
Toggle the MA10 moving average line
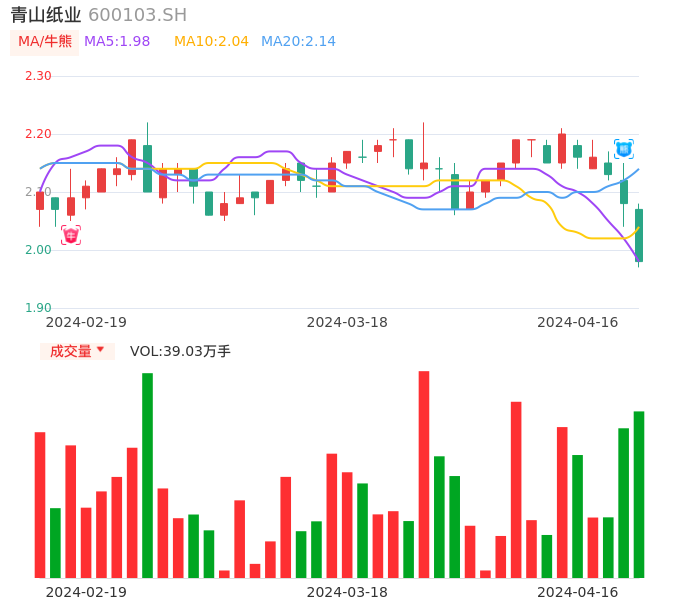(x=211, y=42)
